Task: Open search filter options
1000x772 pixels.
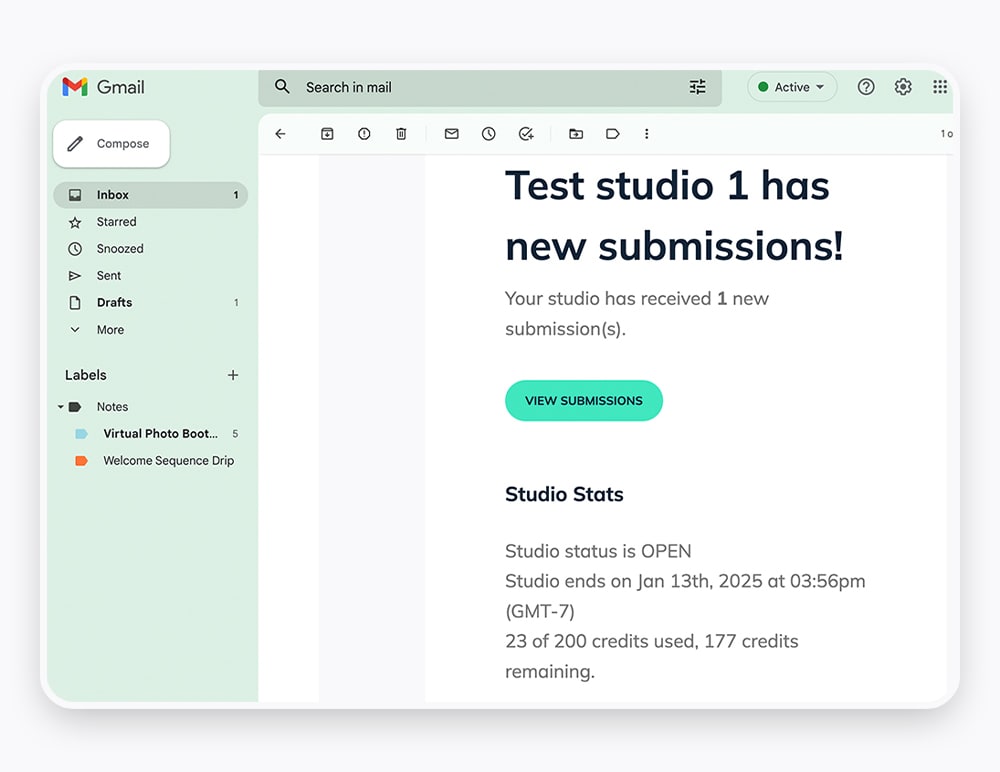Action: click(x=698, y=87)
